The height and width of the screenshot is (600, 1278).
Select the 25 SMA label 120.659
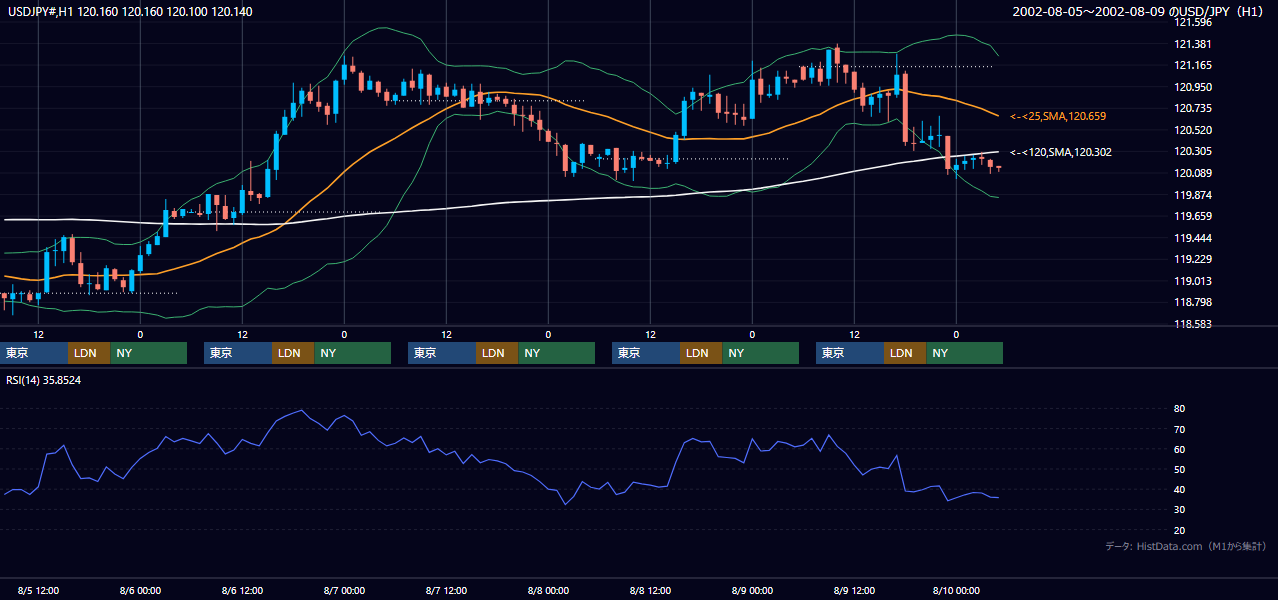coord(1058,117)
